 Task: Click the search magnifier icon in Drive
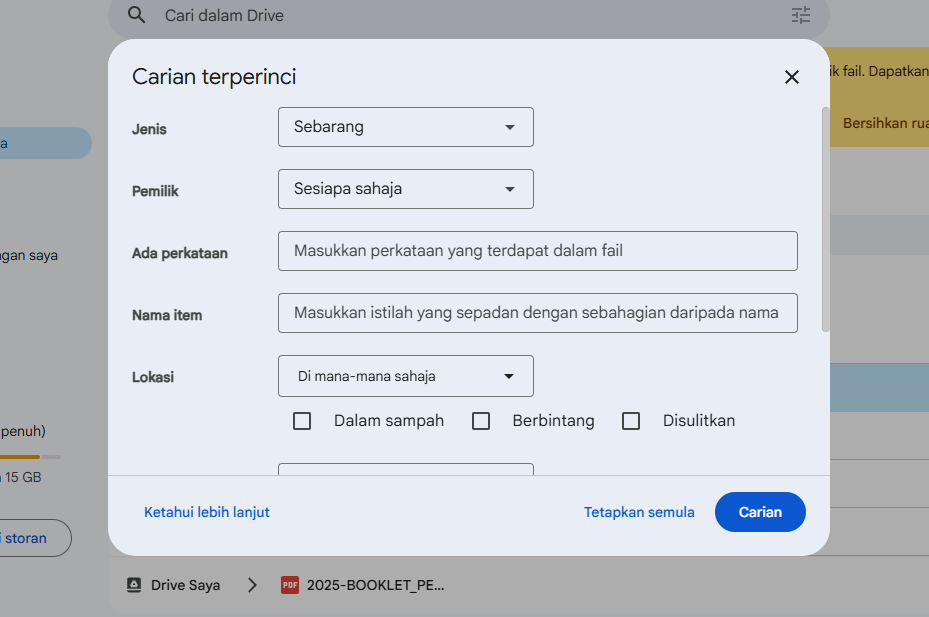(x=138, y=15)
